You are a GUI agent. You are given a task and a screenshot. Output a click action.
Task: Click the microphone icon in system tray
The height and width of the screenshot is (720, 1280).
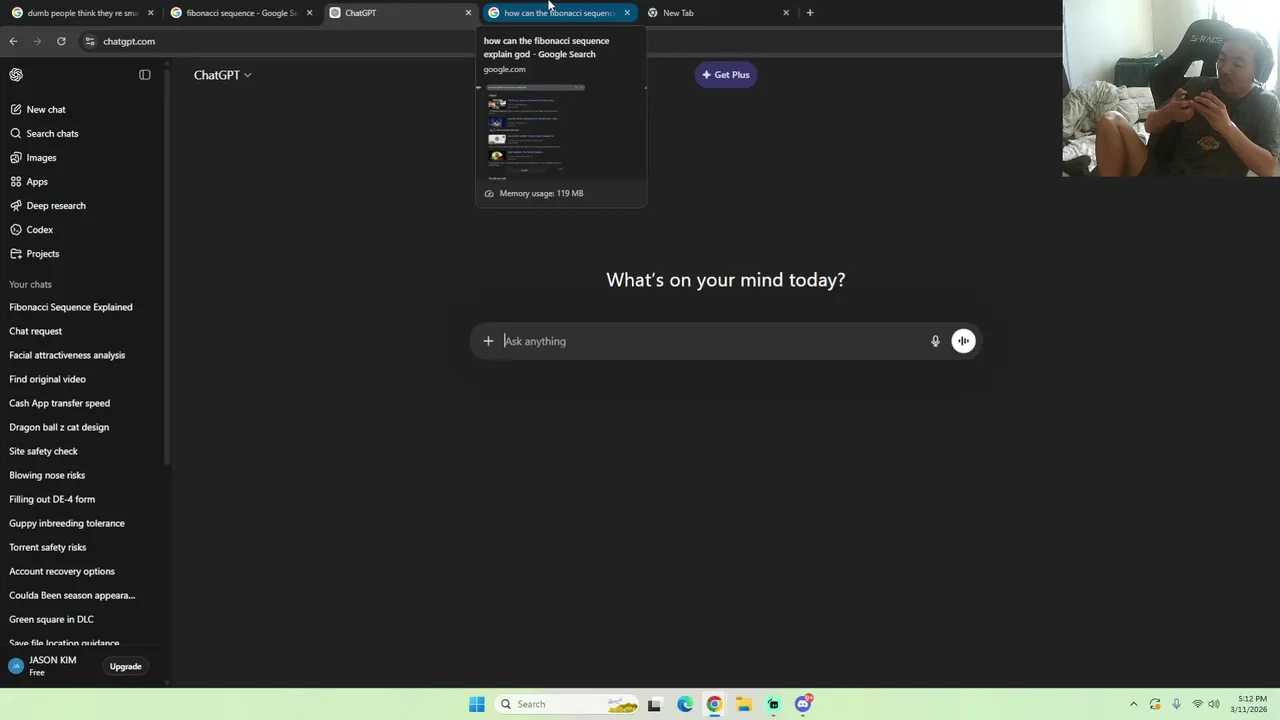[1176, 704]
